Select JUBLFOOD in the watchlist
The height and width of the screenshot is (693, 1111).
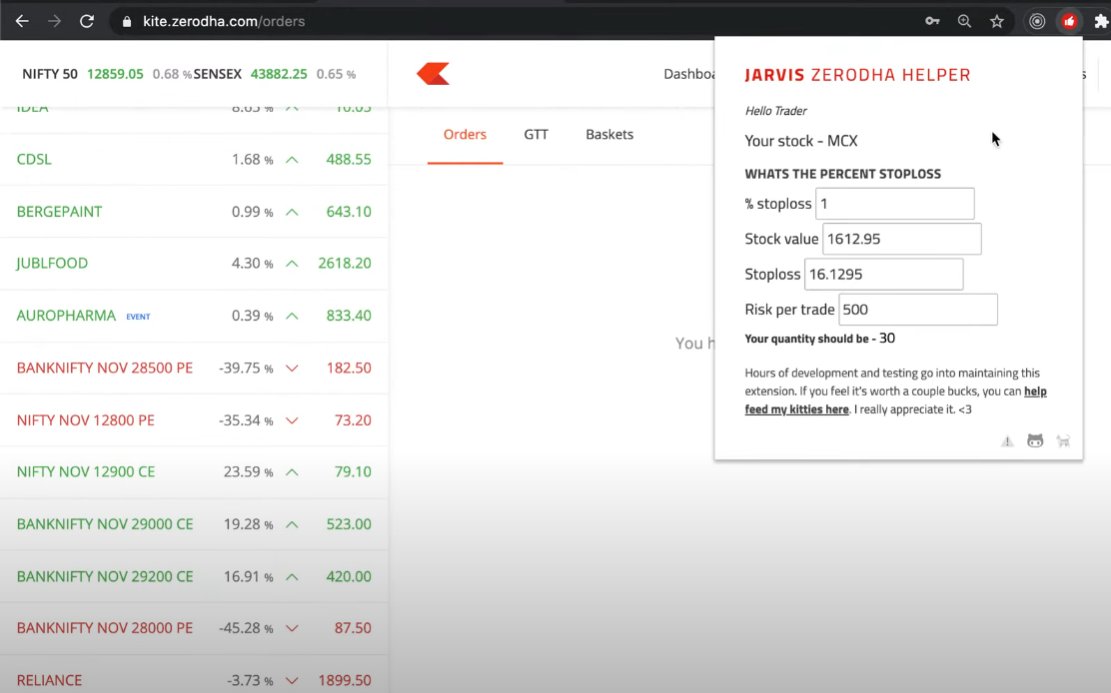[x=52, y=264]
